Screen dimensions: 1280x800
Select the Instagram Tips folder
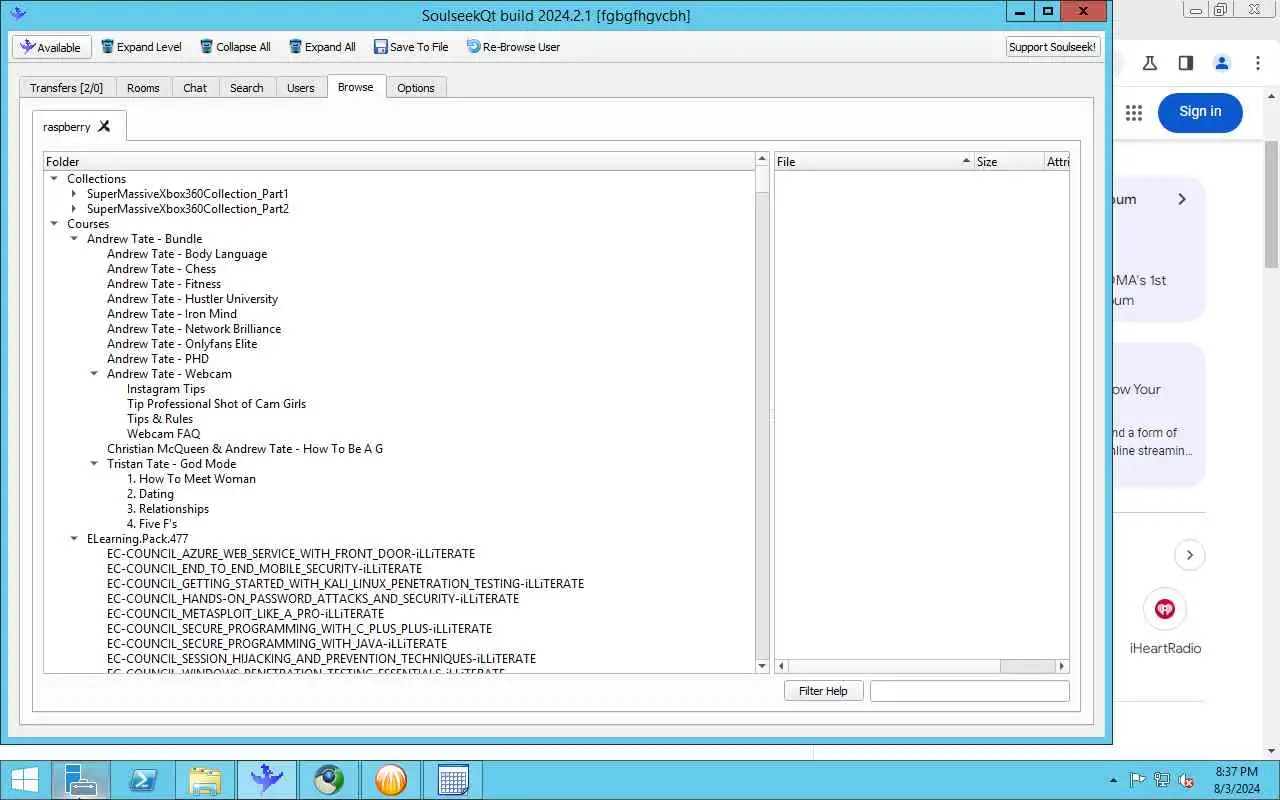pyautogui.click(x=166, y=389)
